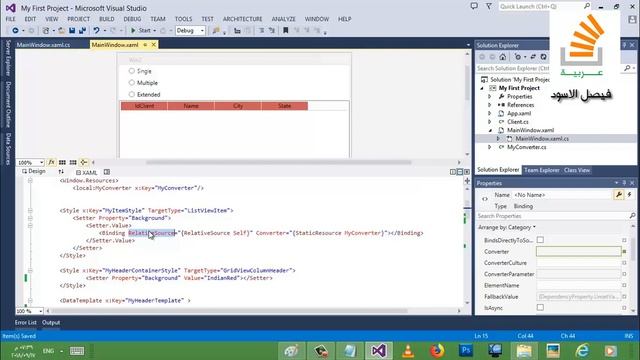Click the XAML view button
640x360 pixels.
pos(87,173)
